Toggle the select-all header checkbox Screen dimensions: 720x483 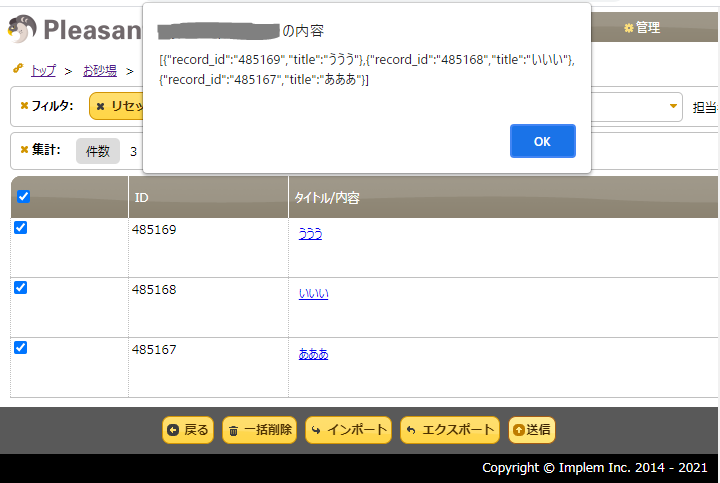click(23, 197)
